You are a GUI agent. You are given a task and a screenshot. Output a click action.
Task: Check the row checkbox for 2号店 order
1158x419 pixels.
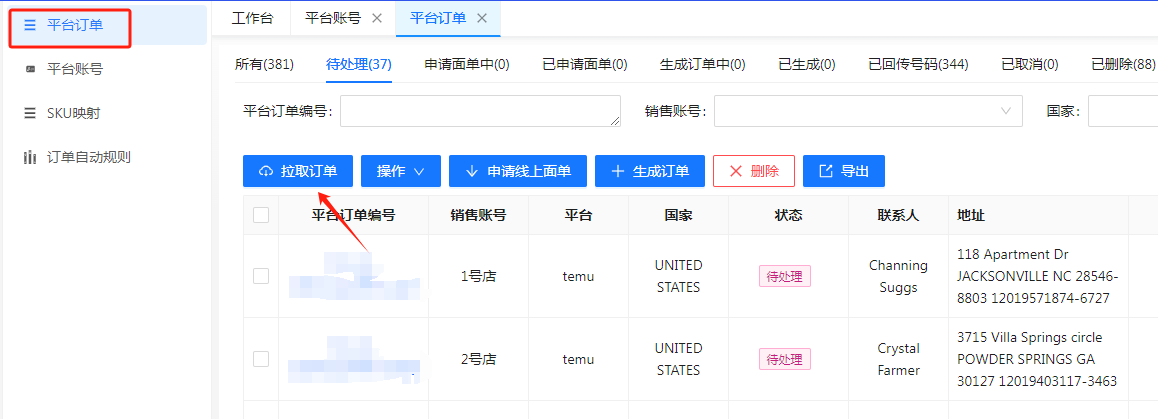(x=261, y=359)
